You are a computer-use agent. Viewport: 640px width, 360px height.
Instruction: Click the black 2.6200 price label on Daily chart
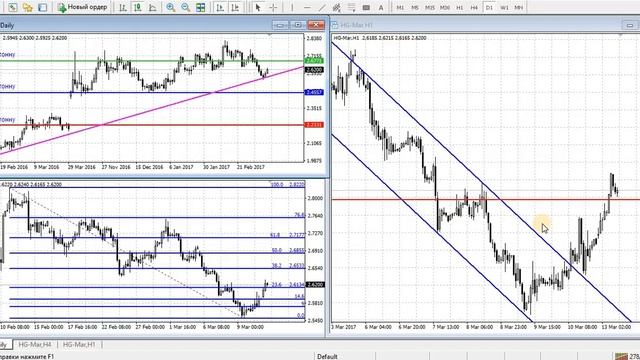pos(314,70)
